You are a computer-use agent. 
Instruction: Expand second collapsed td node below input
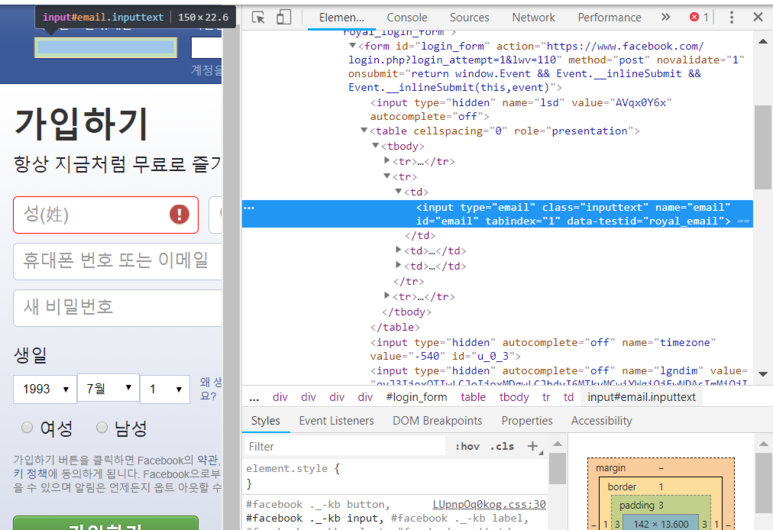(x=398, y=265)
